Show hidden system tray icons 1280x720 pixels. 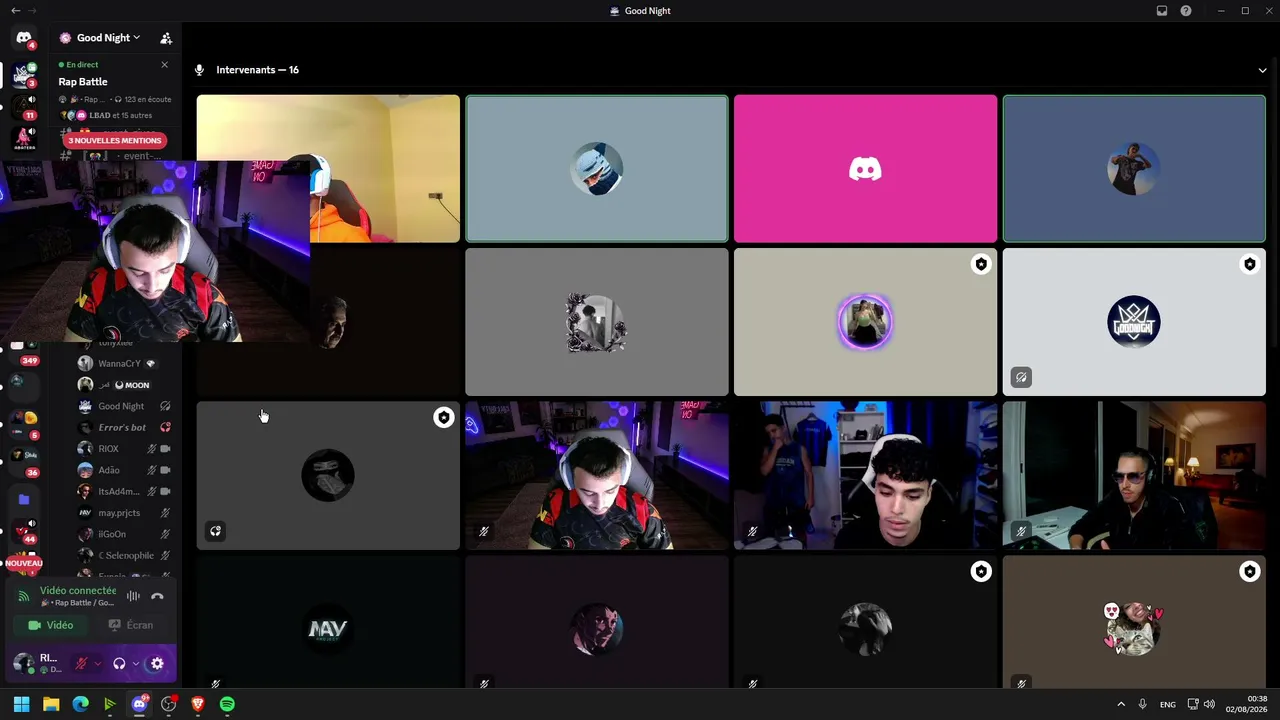(1121, 704)
